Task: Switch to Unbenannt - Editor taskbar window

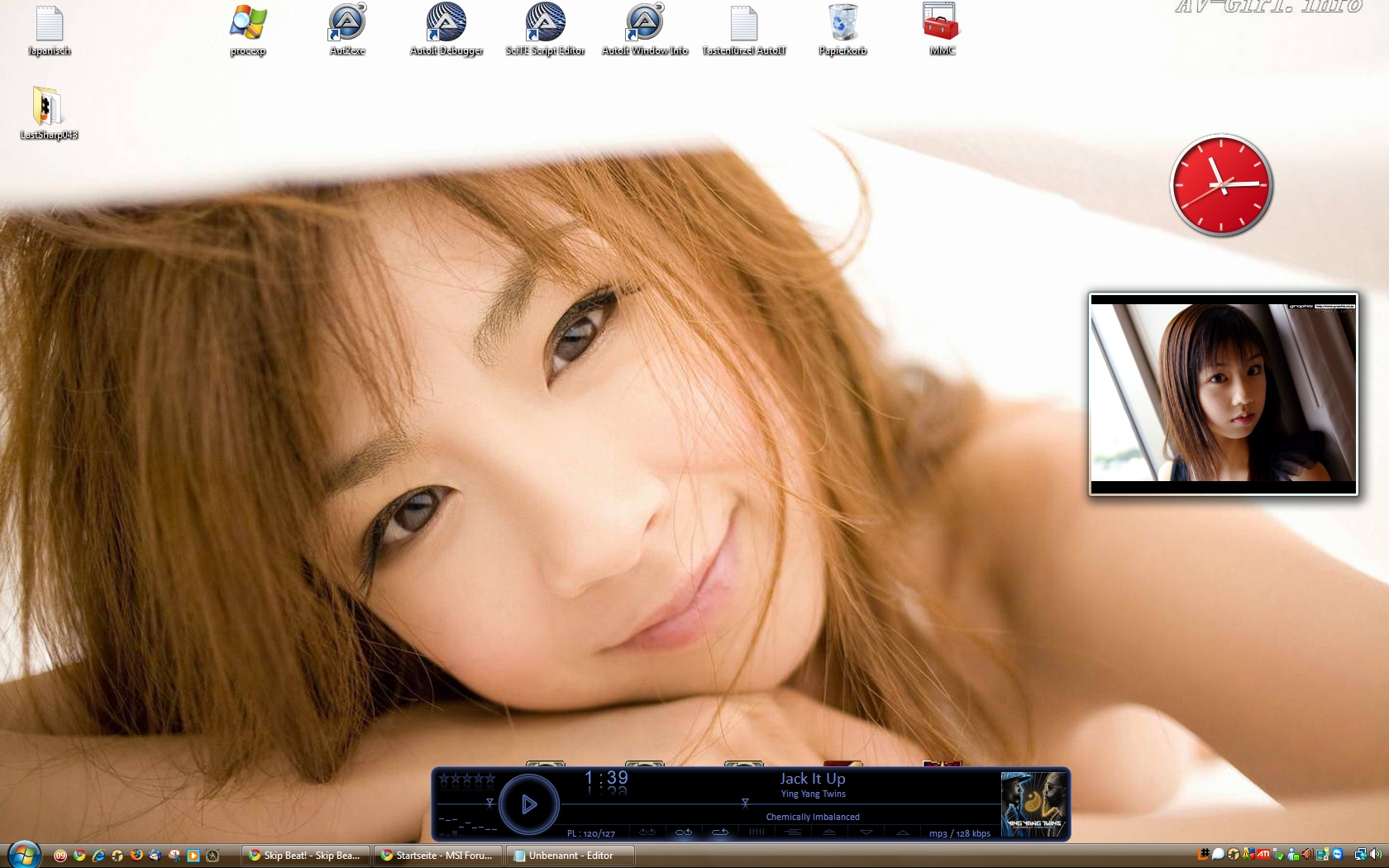Action: [570, 856]
